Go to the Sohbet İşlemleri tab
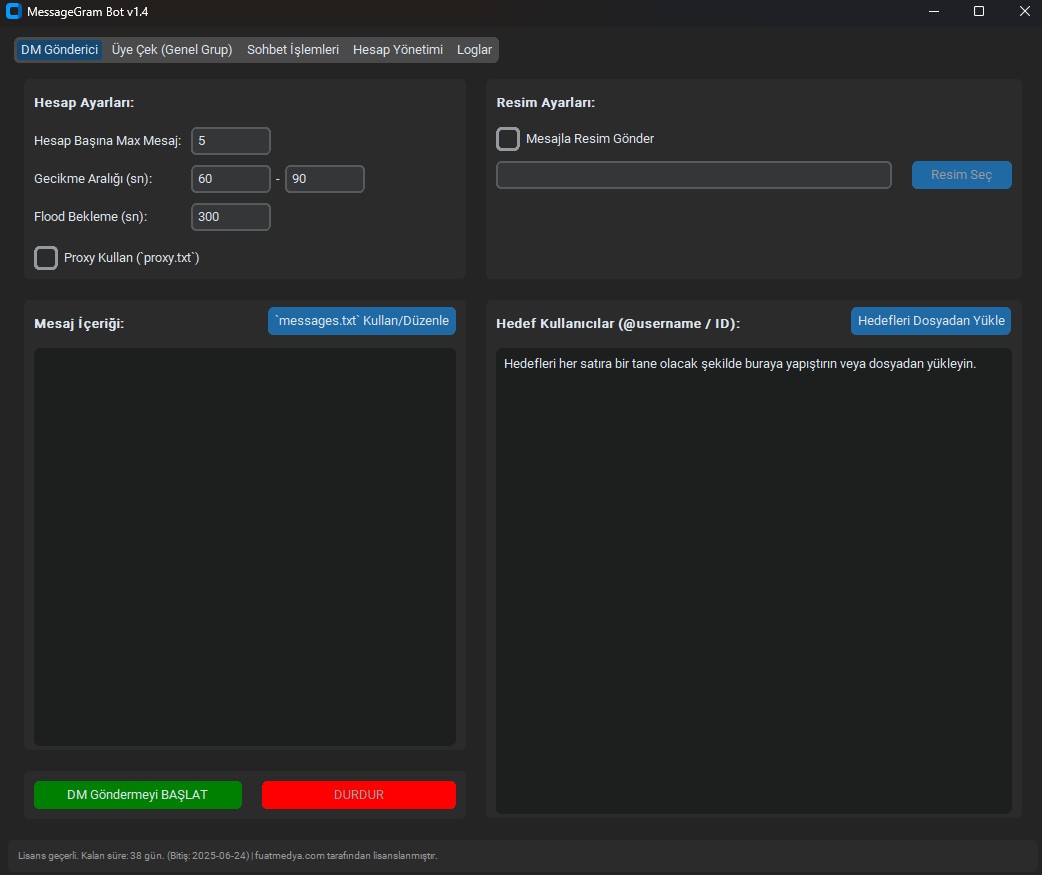The width and height of the screenshot is (1042, 875). [293, 49]
